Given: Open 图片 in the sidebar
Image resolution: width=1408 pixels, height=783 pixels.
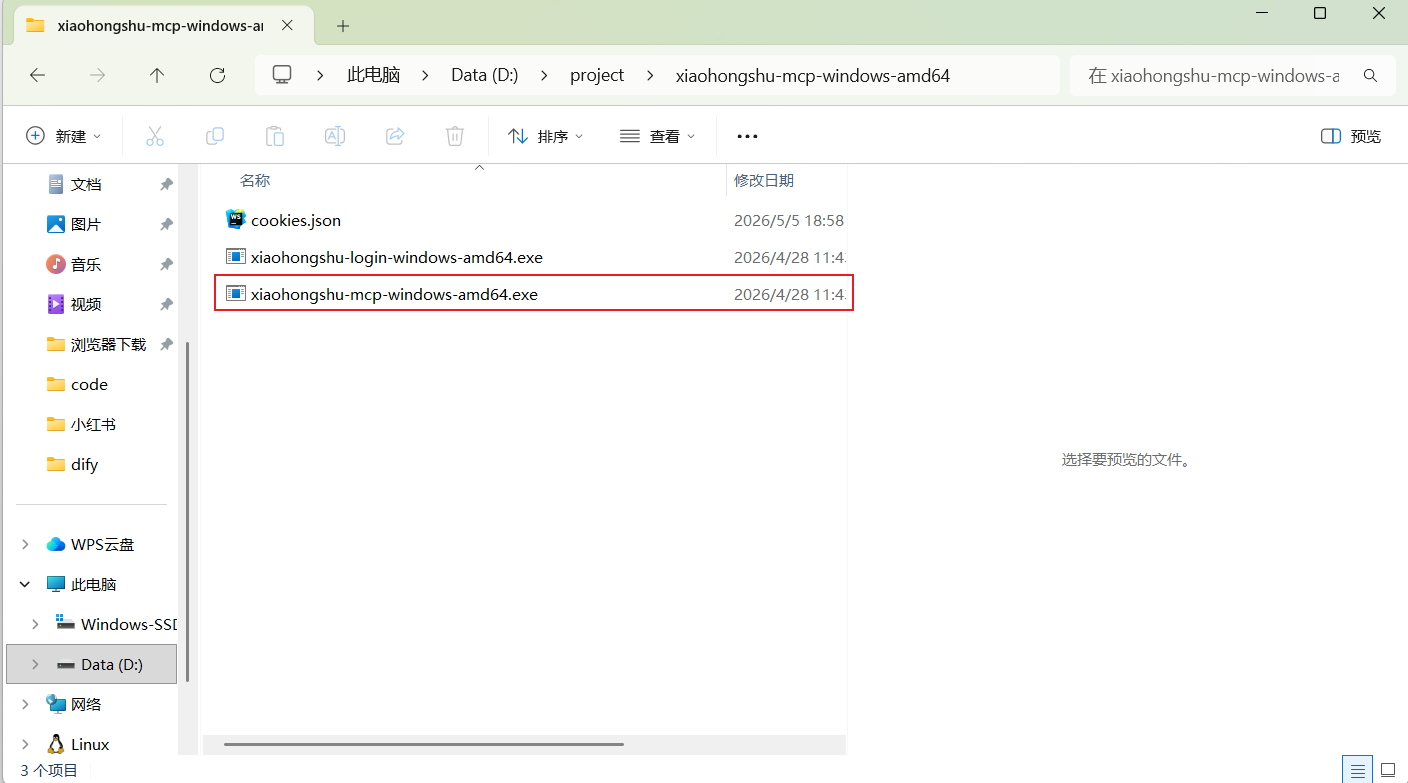Looking at the screenshot, I should pos(86,225).
